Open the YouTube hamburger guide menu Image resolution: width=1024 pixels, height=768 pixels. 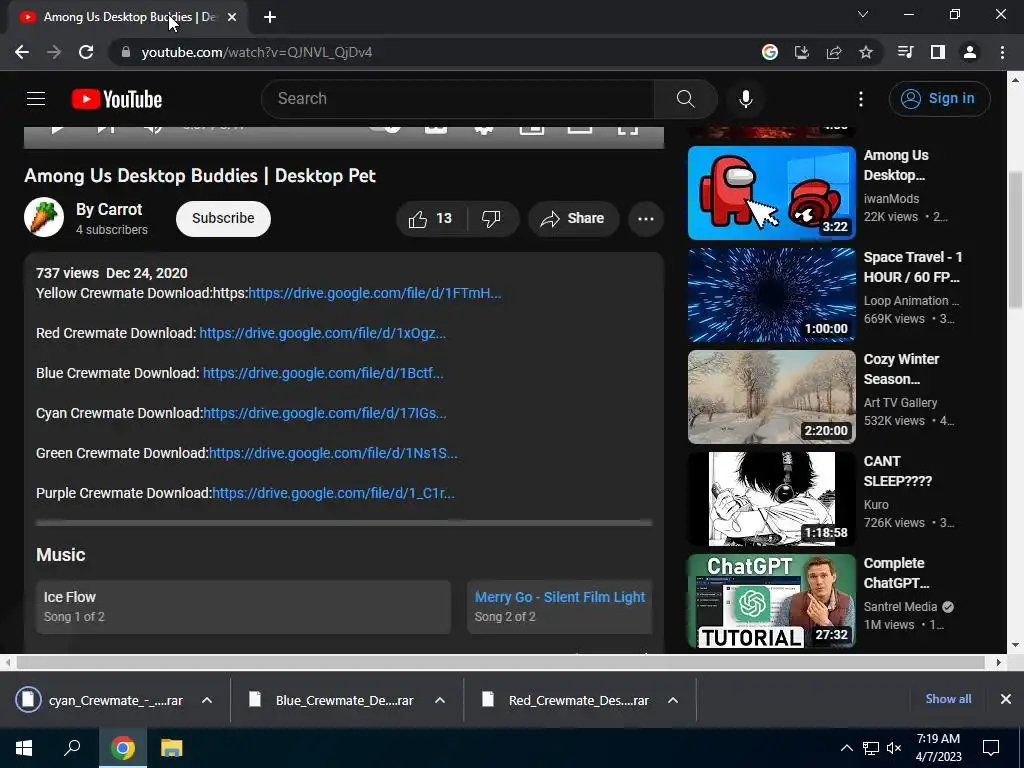pos(36,99)
